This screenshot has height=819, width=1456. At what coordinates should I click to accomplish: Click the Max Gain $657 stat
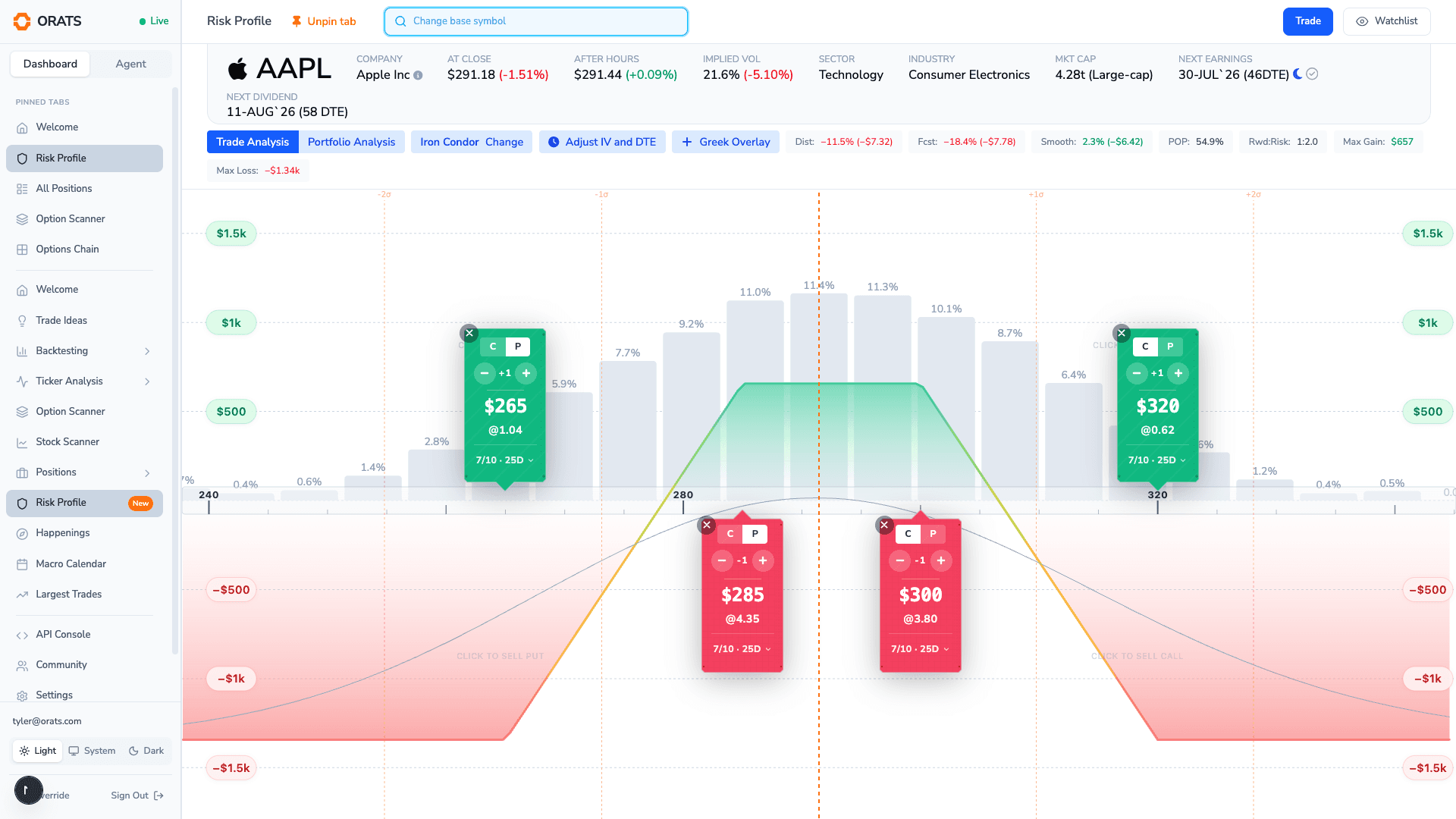click(x=1378, y=142)
